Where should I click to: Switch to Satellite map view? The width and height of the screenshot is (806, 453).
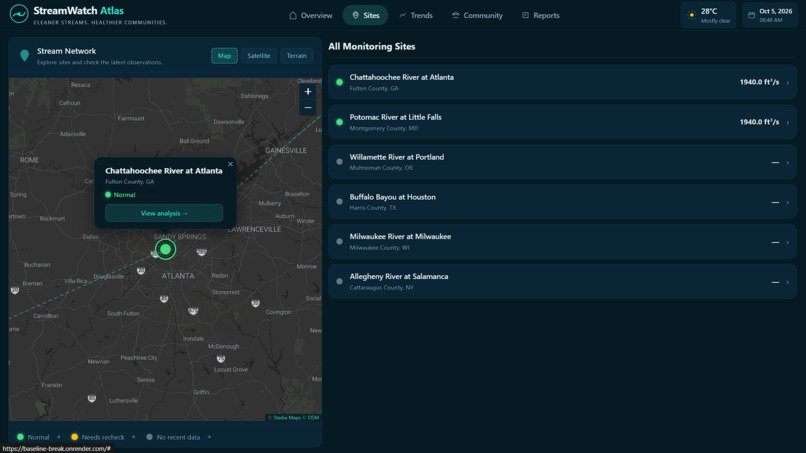(259, 56)
